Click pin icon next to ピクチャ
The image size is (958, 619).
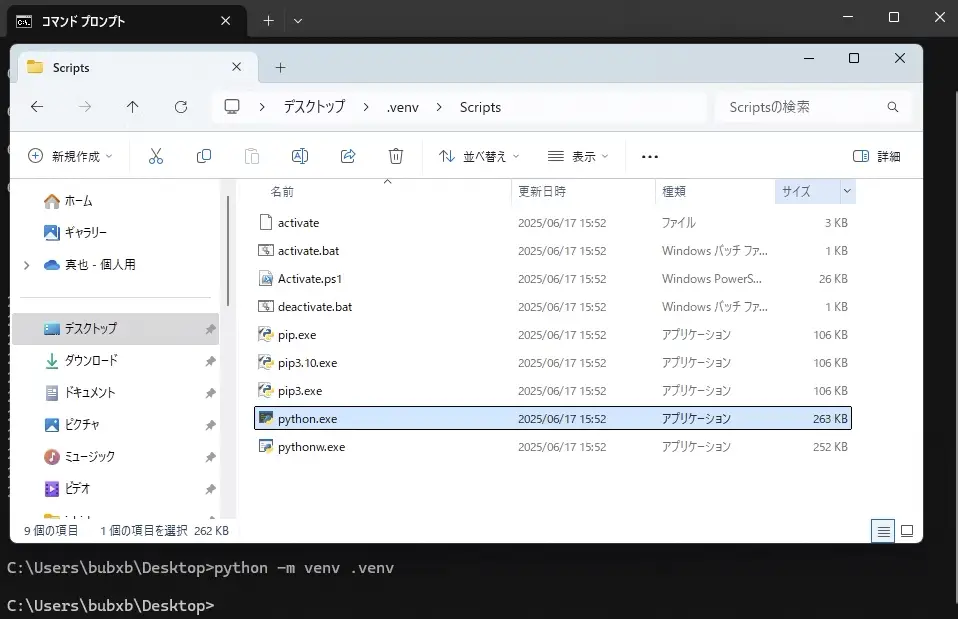pyautogui.click(x=210, y=425)
